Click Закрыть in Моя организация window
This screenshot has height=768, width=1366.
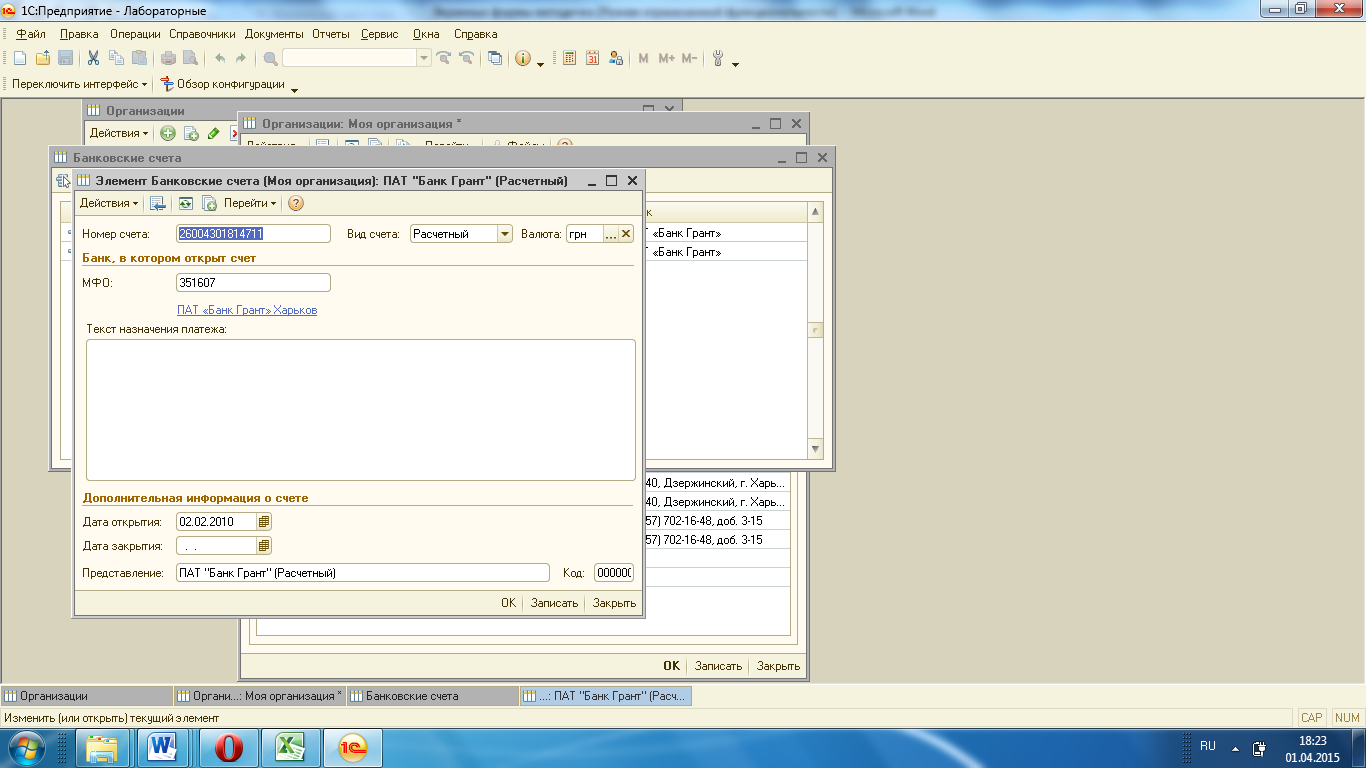[x=778, y=666]
